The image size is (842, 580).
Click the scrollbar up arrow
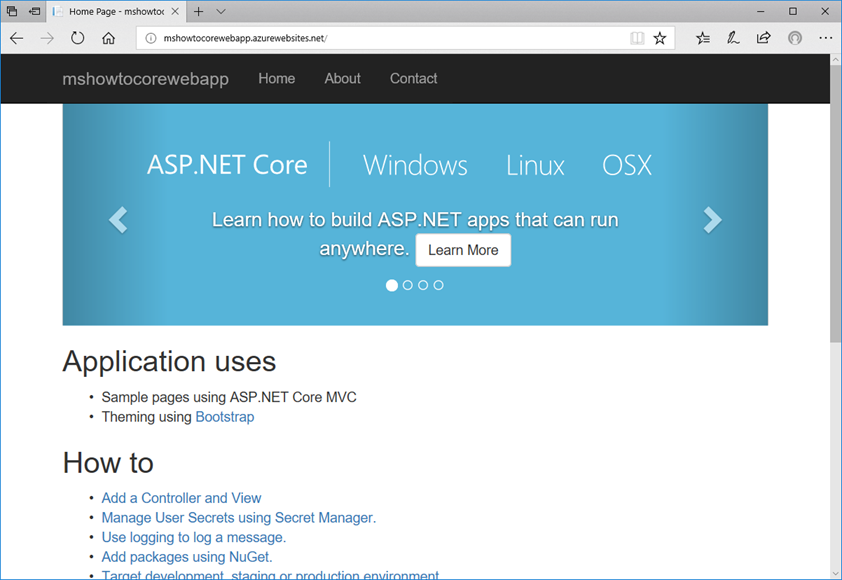coord(835,59)
